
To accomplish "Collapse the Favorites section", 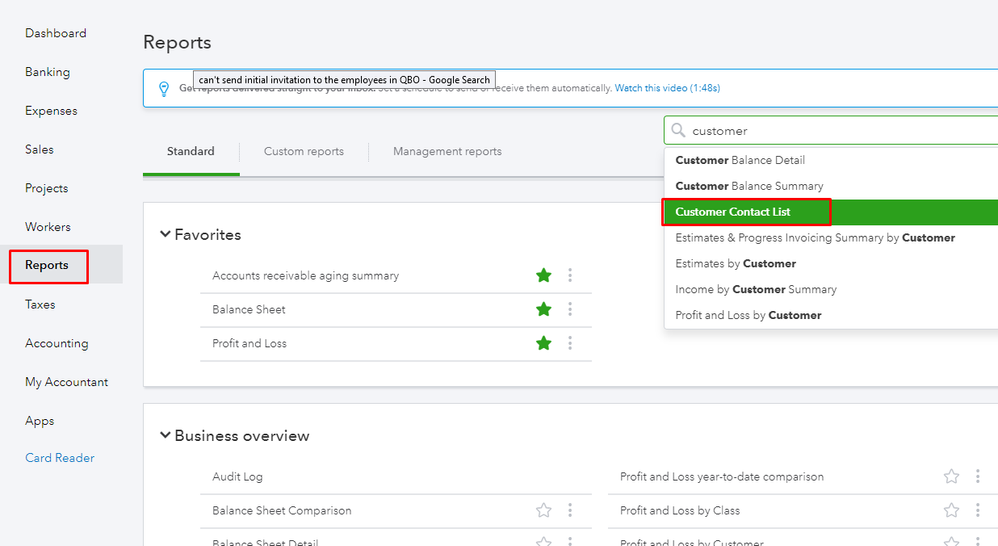I will [x=166, y=235].
